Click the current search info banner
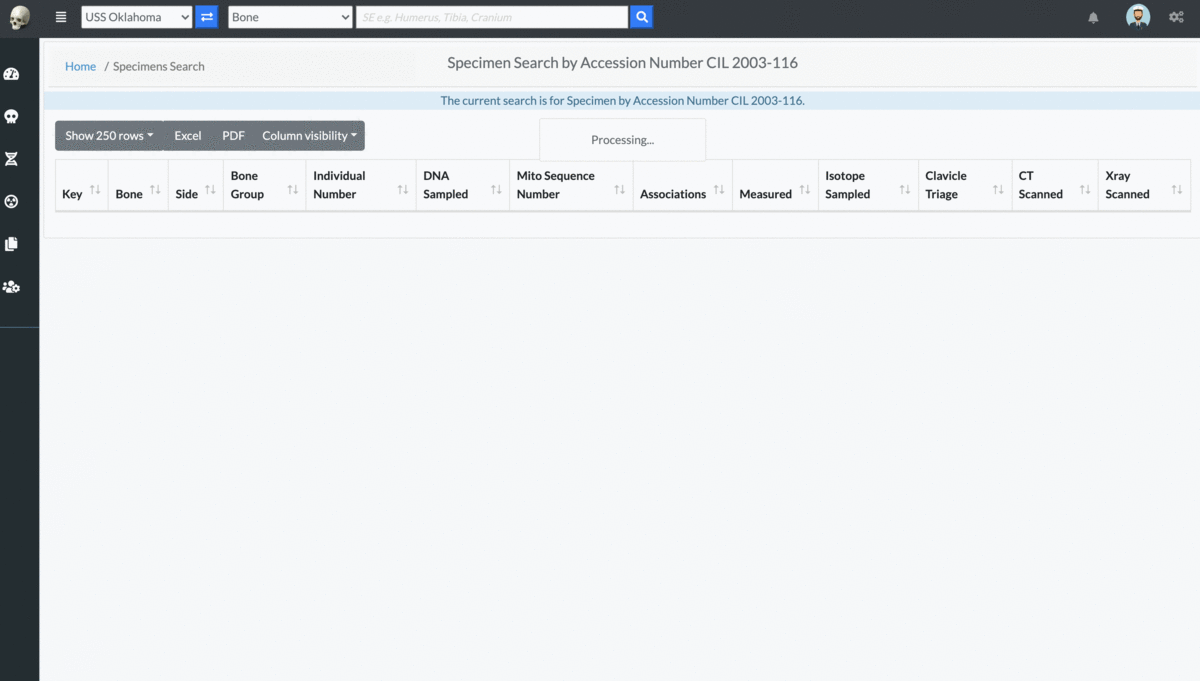 tap(622, 101)
